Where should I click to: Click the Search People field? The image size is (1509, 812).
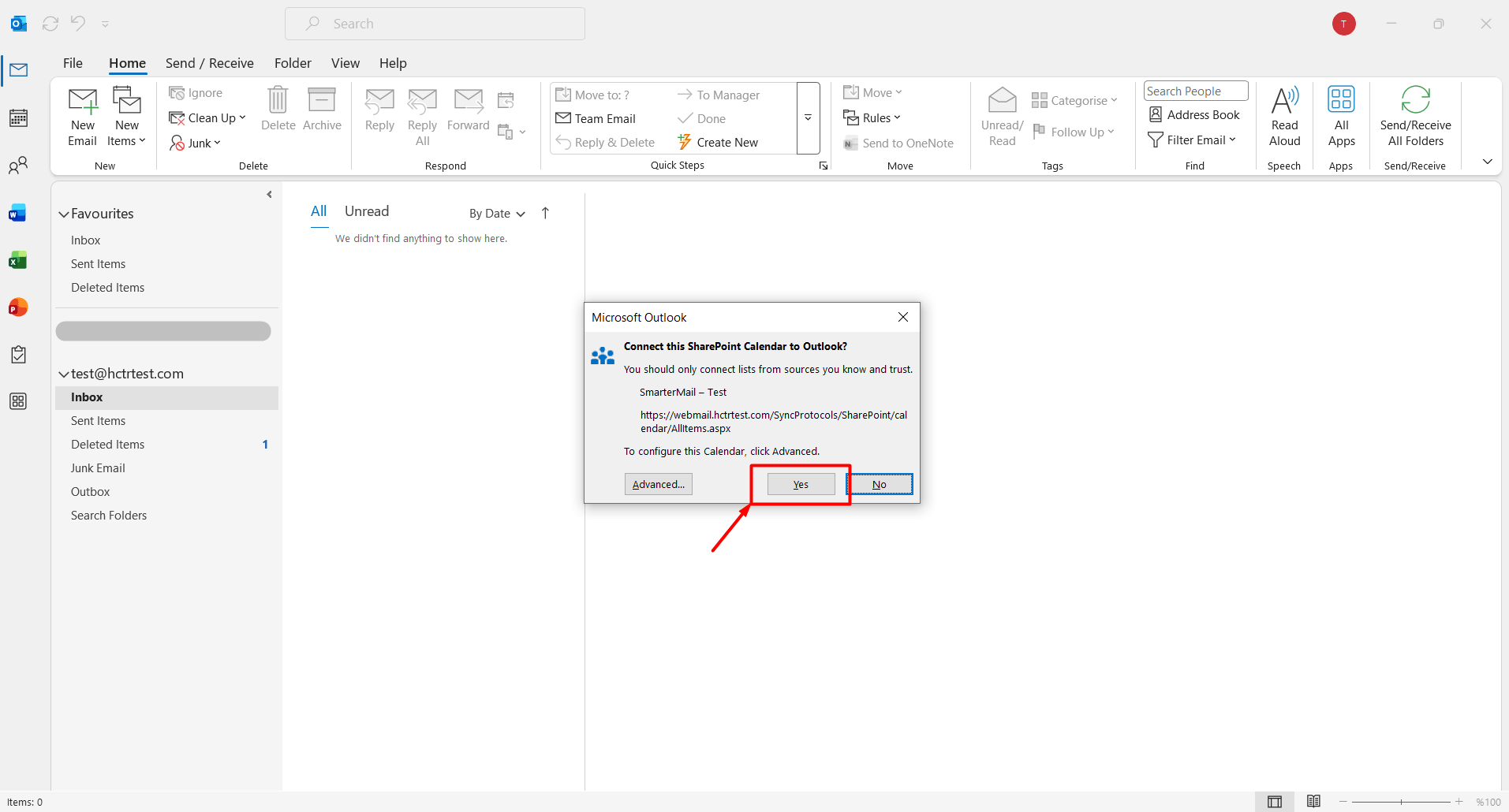tap(1196, 91)
